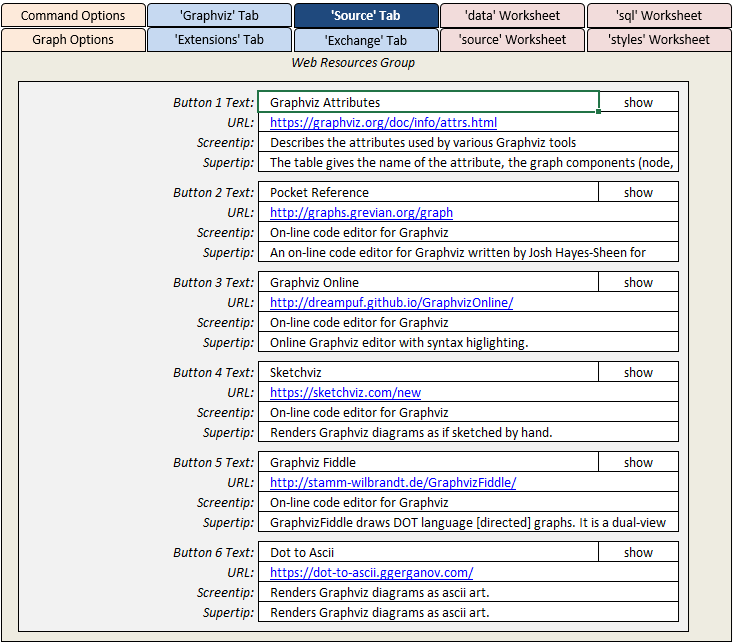
Task: Open the Command Options tab
Action: coord(73,15)
